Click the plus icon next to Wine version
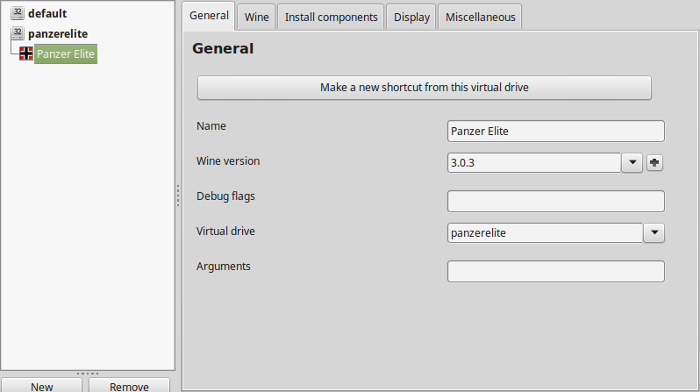 click(x=654, y=163)
